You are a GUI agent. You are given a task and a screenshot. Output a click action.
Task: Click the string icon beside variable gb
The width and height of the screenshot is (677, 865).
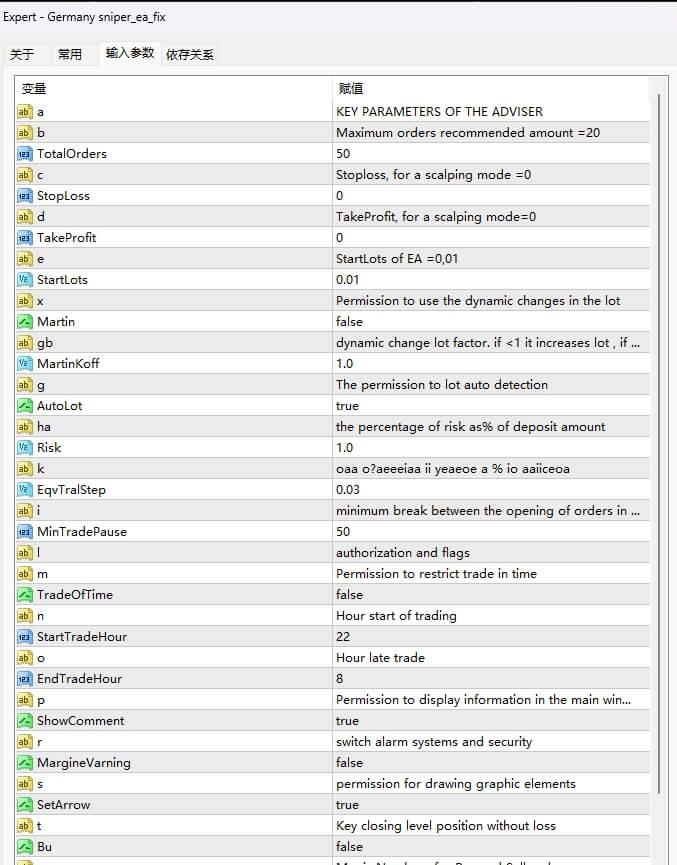(25, 343)
